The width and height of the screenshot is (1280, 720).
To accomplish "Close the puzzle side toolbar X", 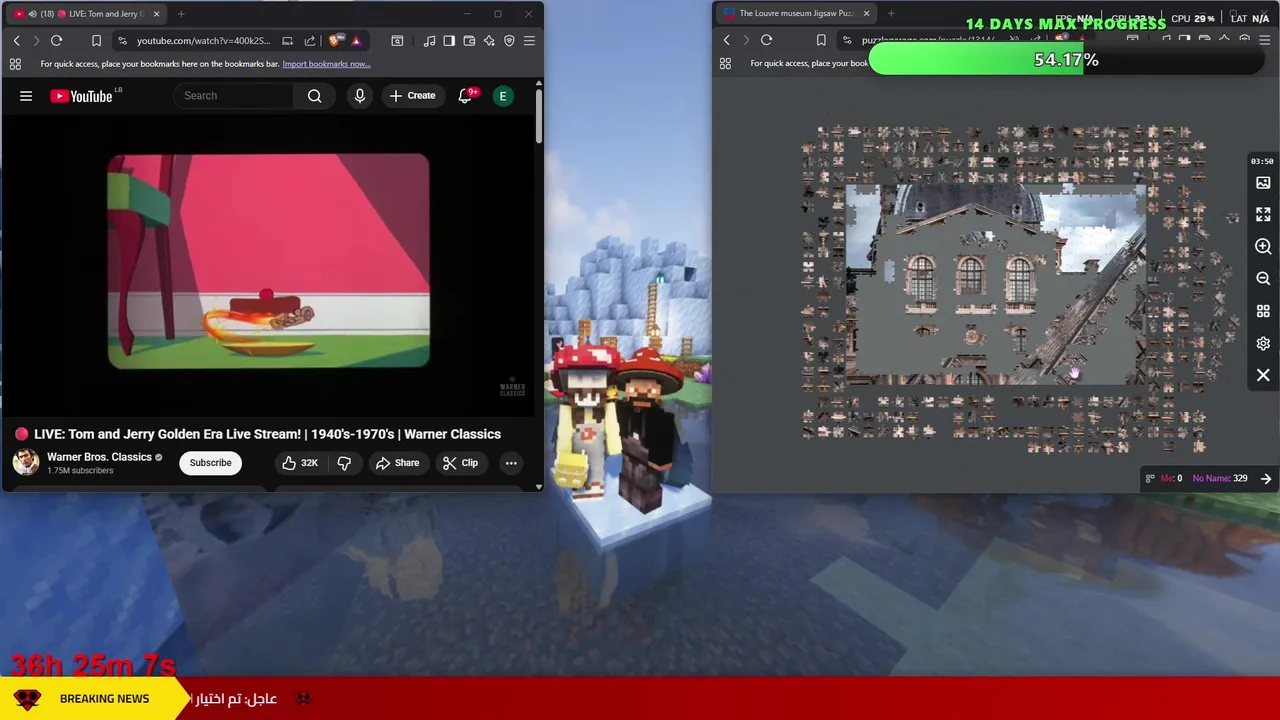I will 1263,375.
